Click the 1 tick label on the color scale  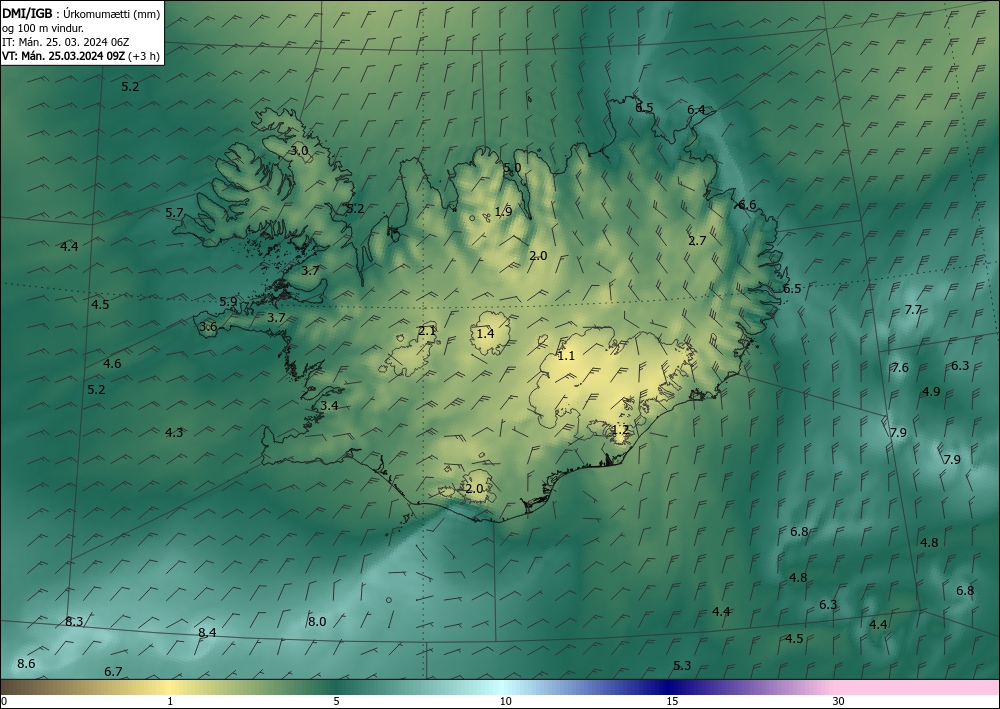point(170,701)
